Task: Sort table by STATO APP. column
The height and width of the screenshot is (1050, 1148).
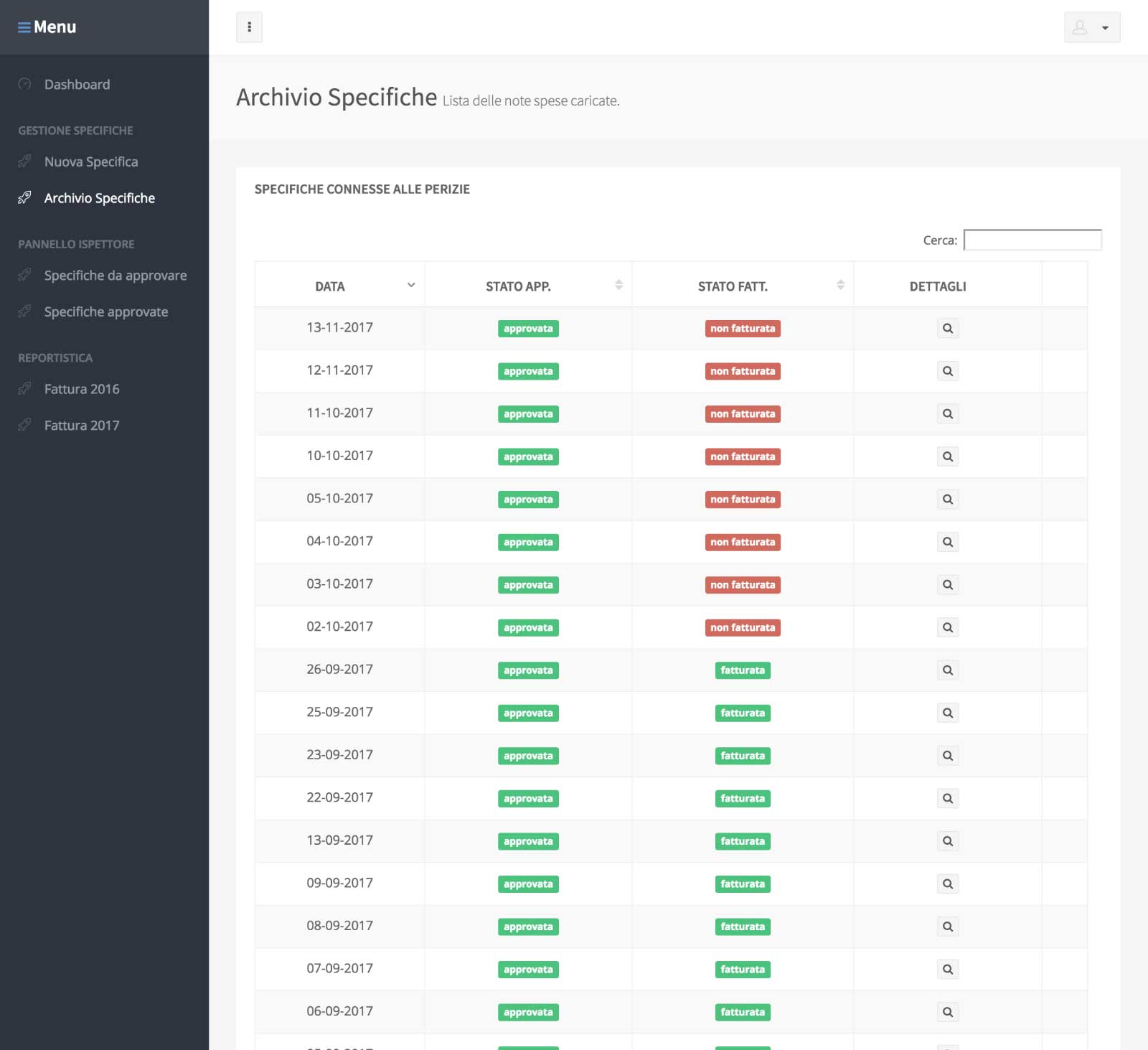Action: [x=528, y=286]
